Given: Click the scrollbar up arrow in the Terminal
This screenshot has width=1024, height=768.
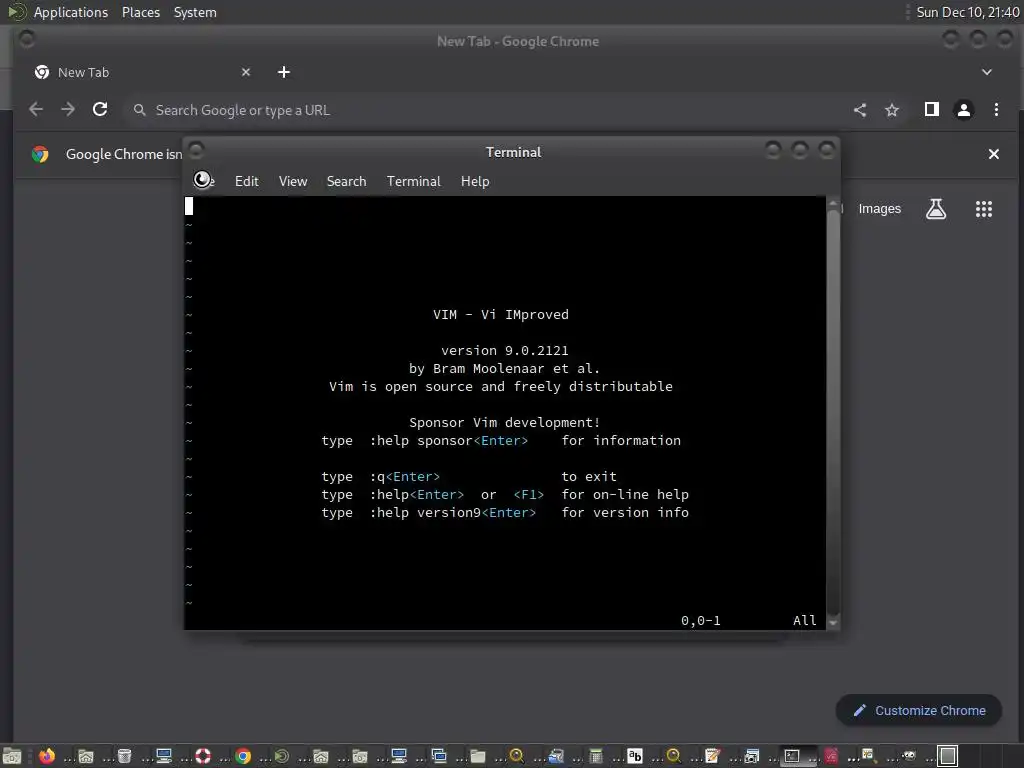Looking at the screenshot, I should click(833, 204).
